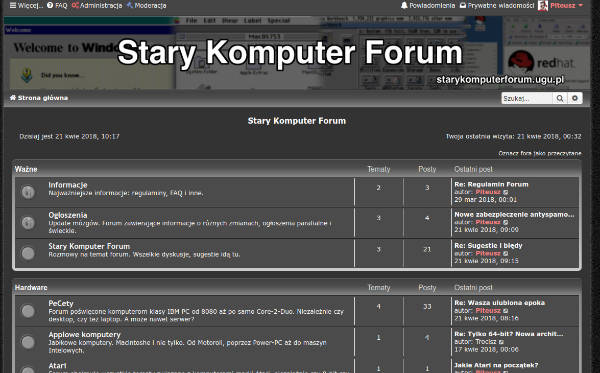Open last post Re: Regulamin Forum
The image size is (600, 373).
point(491,184)
